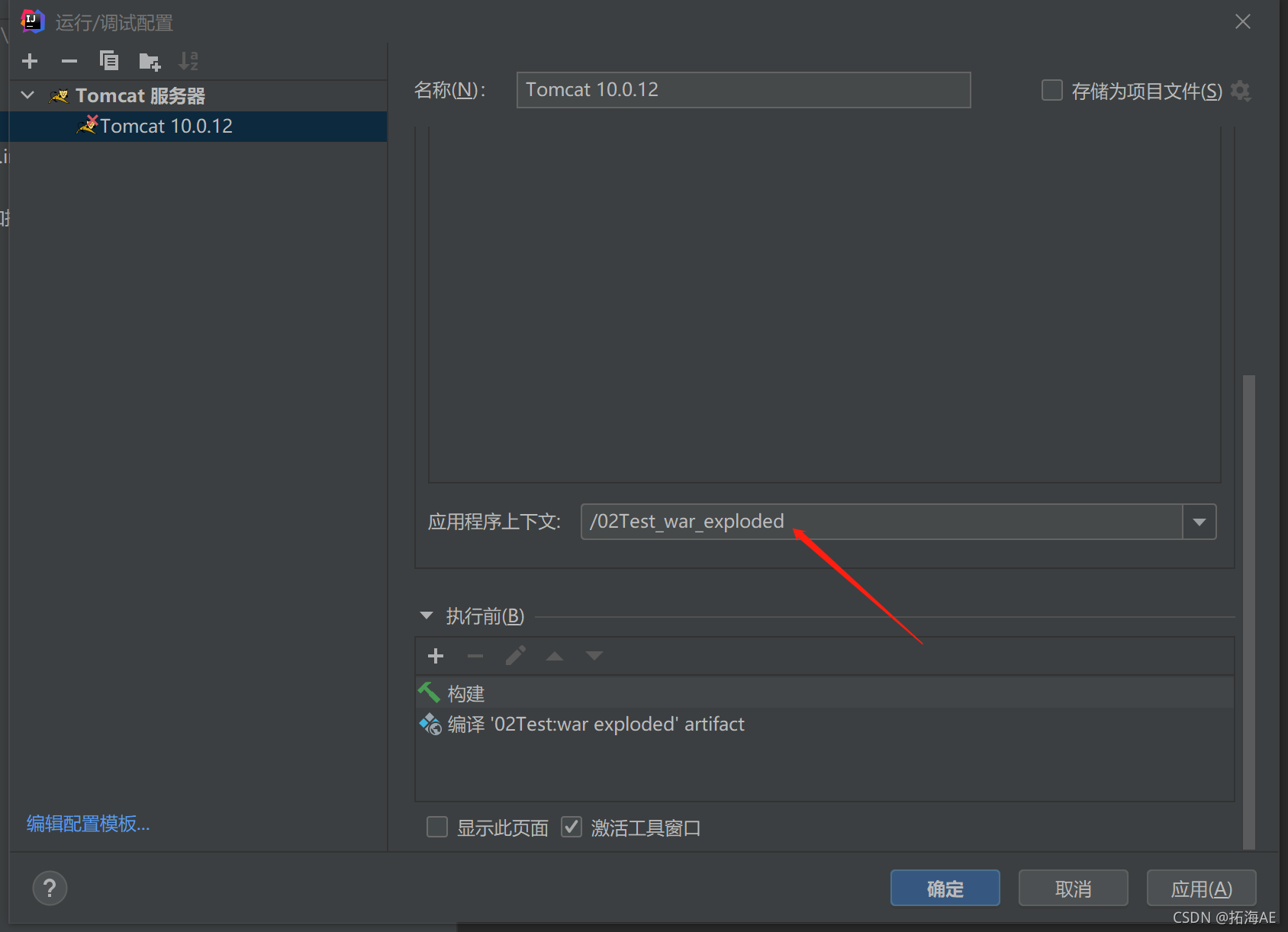
Task: Click the 应用 apply button
Action: (x=1202, y=889)
